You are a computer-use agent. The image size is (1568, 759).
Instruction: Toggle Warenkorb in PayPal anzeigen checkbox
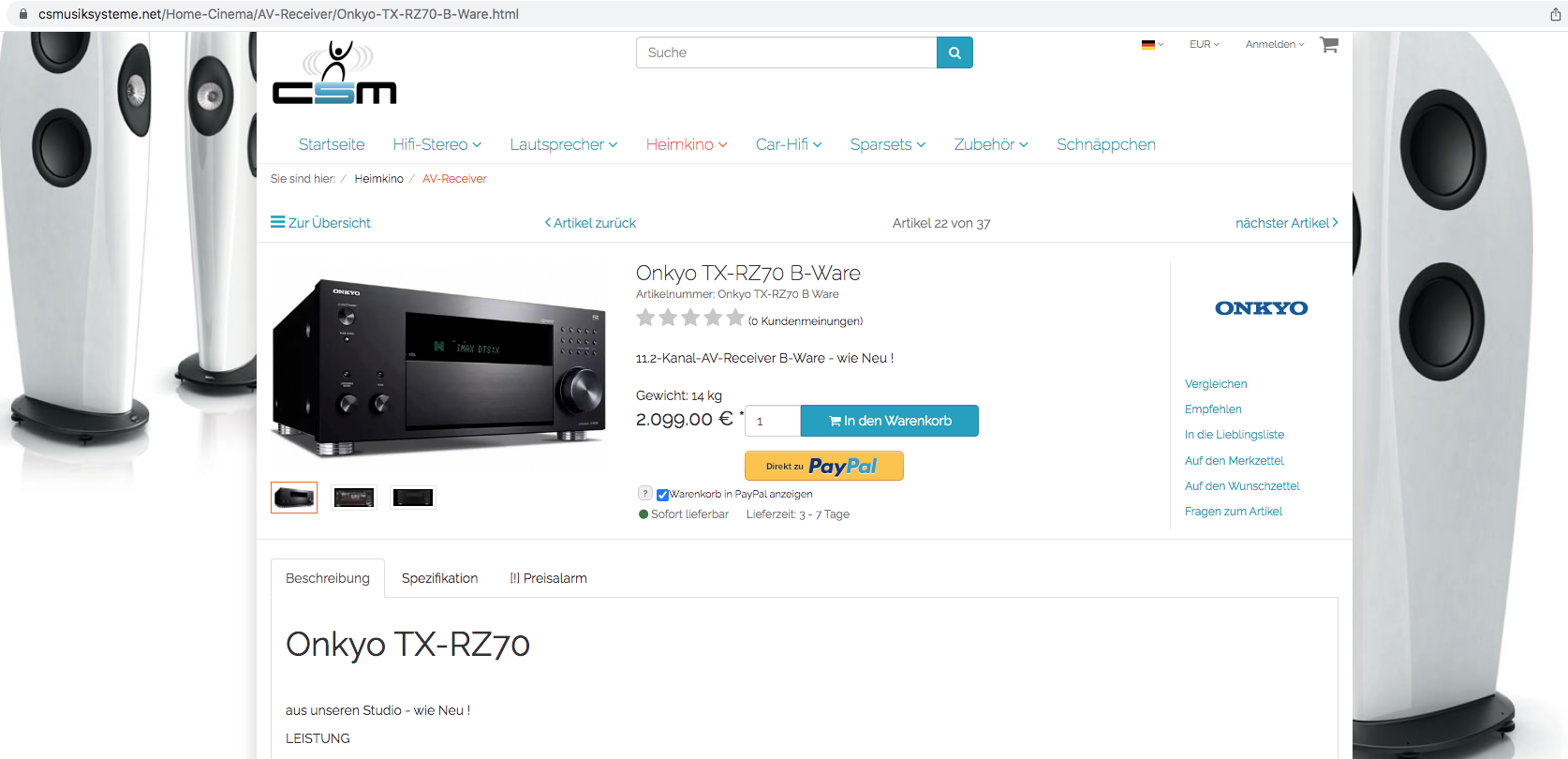tap(662, 495)
